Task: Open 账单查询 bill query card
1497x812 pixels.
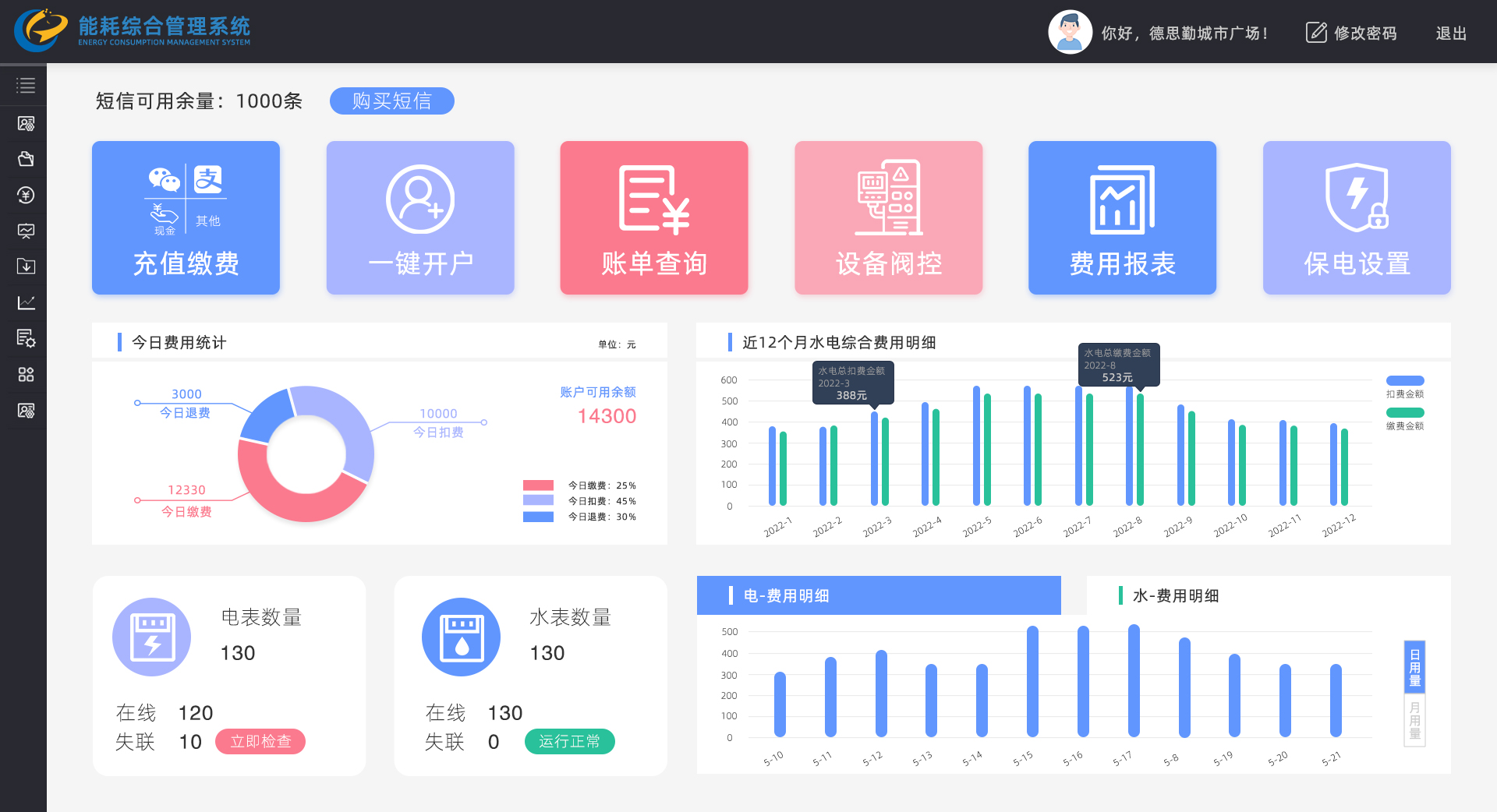Action: [x=654, y=217]
